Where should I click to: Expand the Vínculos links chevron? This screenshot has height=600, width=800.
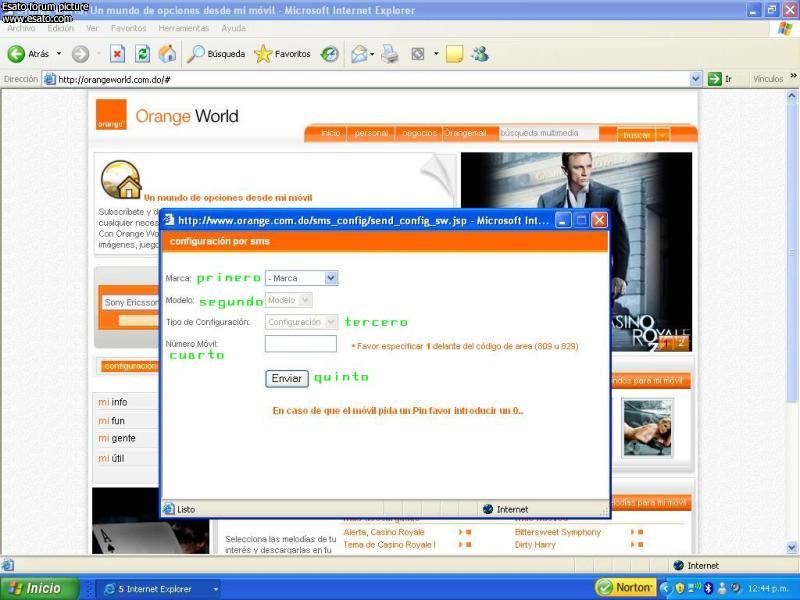pos(793,77)
